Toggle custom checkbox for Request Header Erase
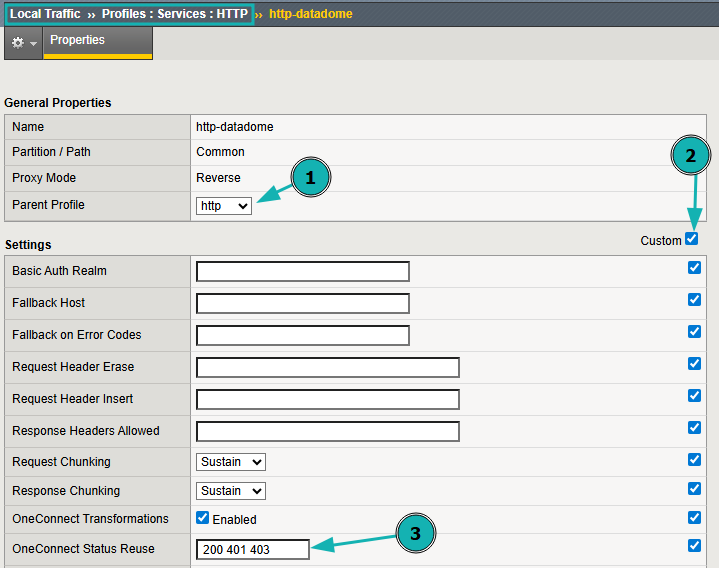719x568 pixels. click(x=694, y=364)
